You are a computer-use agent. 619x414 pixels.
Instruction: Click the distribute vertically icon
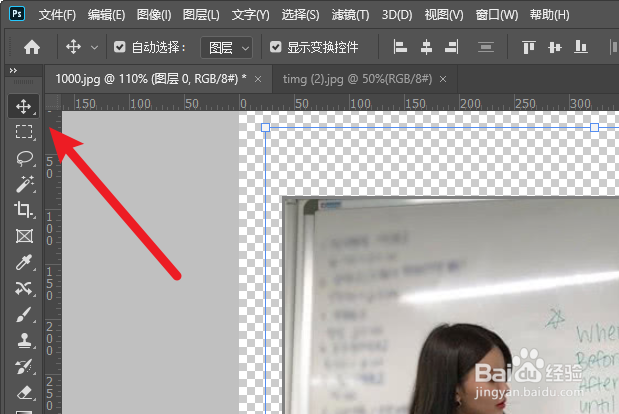click(486, 47)
